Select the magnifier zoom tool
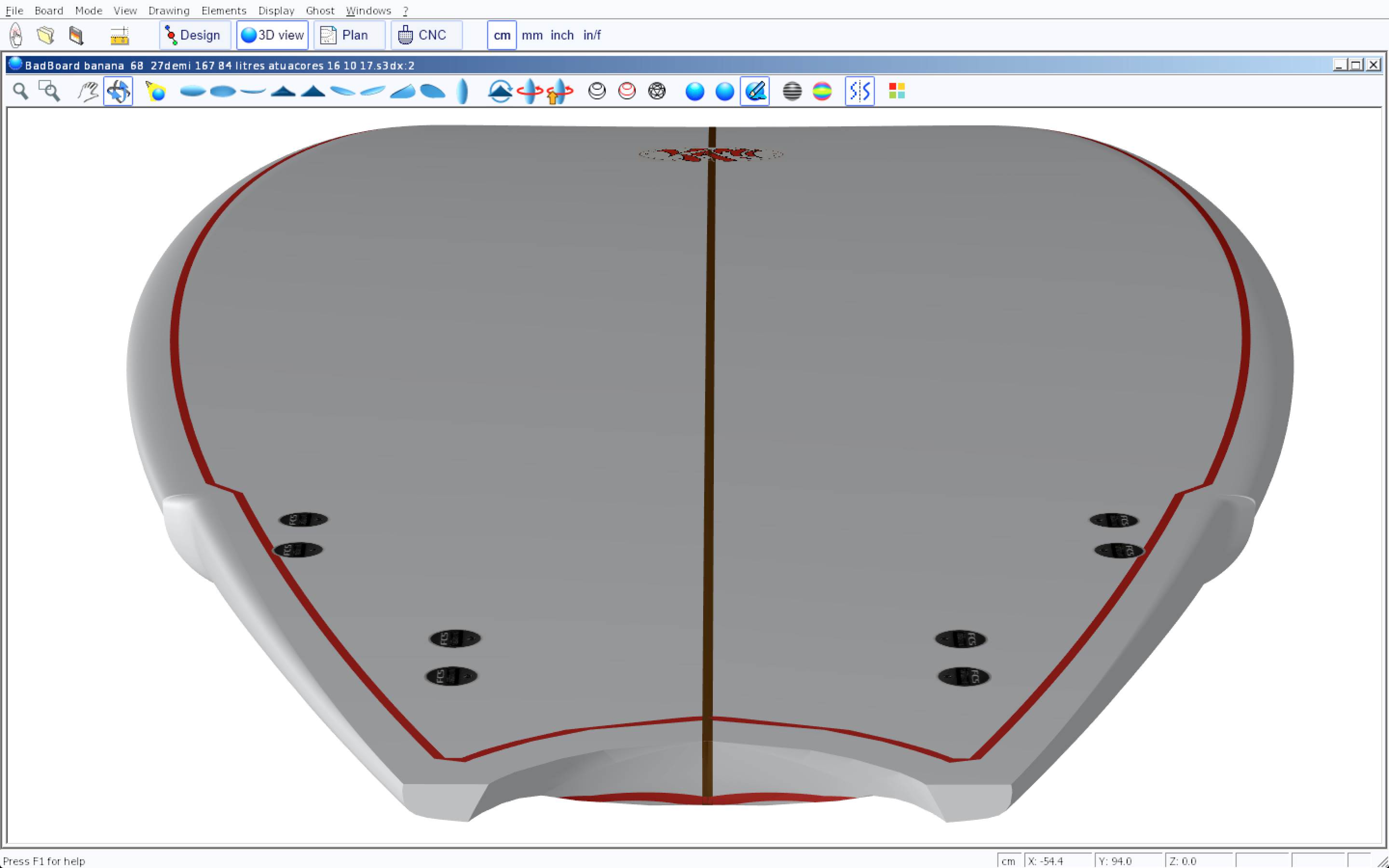 (x=21, y=91)
